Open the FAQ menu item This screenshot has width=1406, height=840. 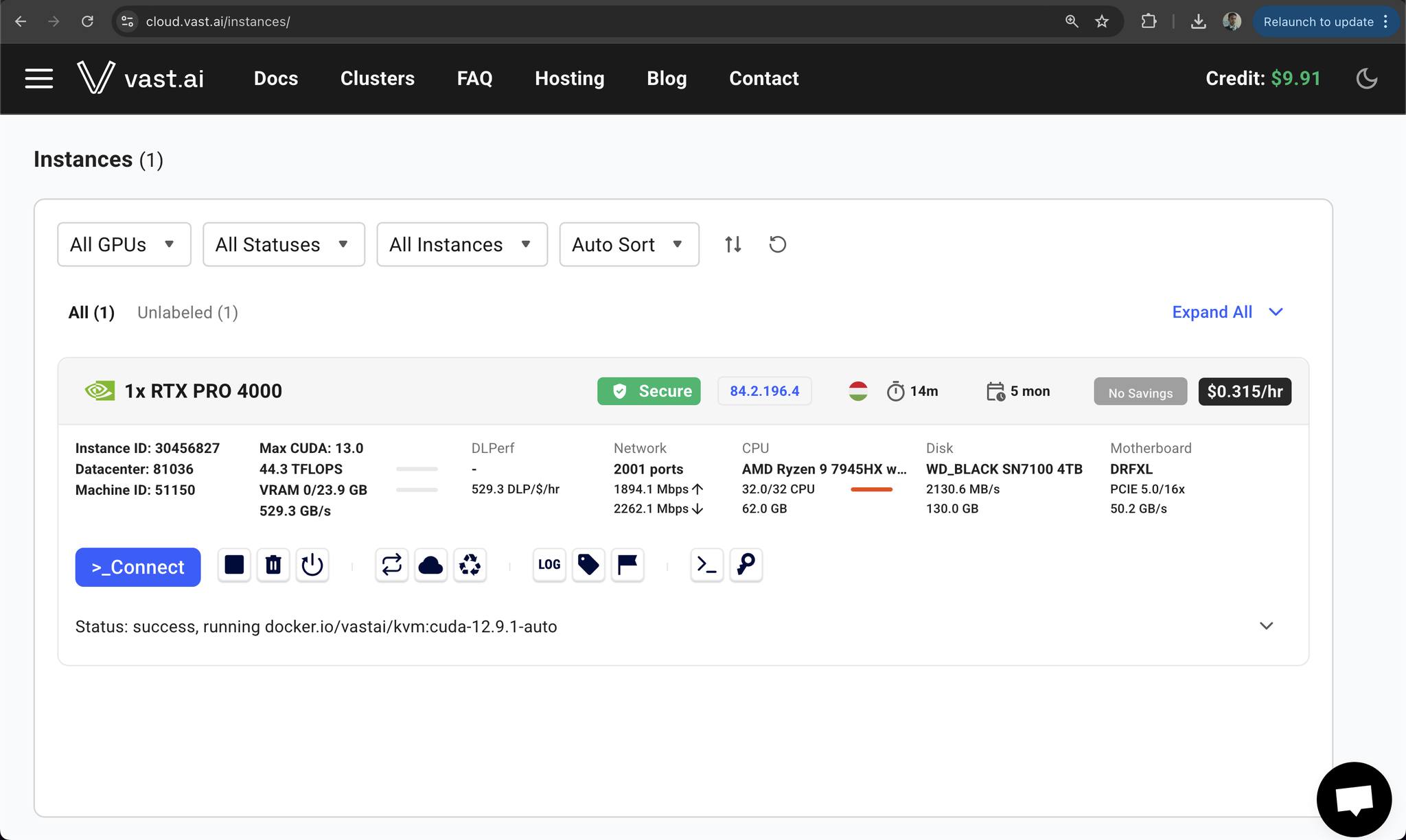click(475, 78)
